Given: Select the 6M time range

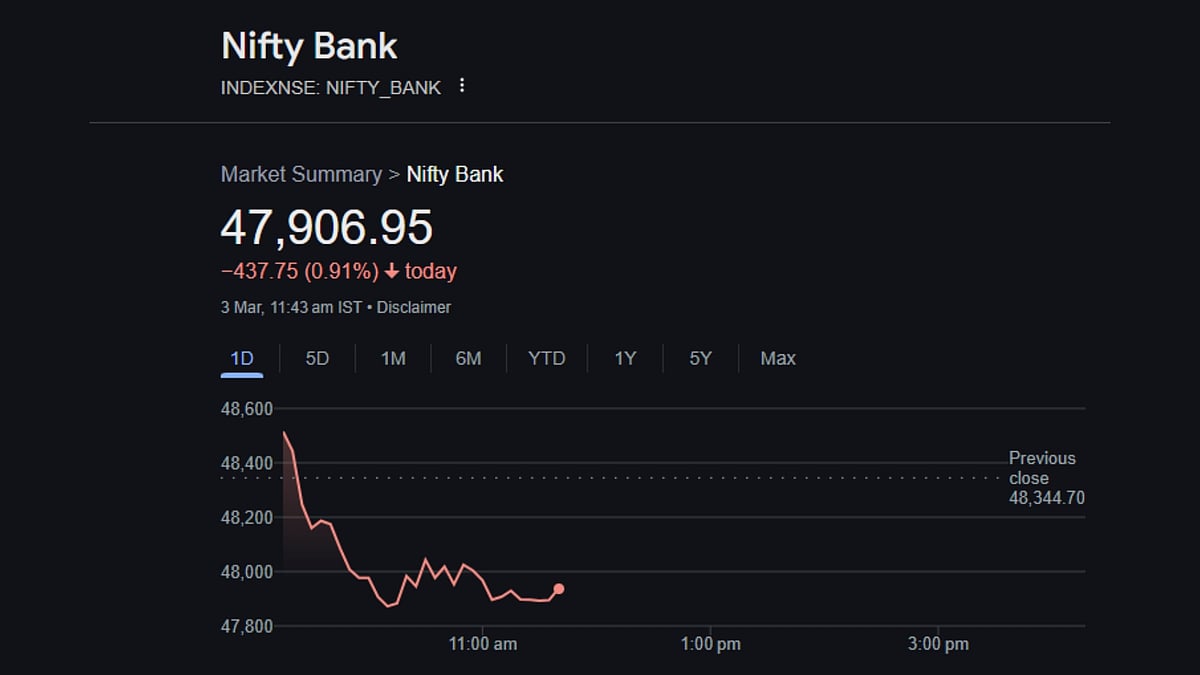Looking at the screenshot, I should (x=468, y=358).
